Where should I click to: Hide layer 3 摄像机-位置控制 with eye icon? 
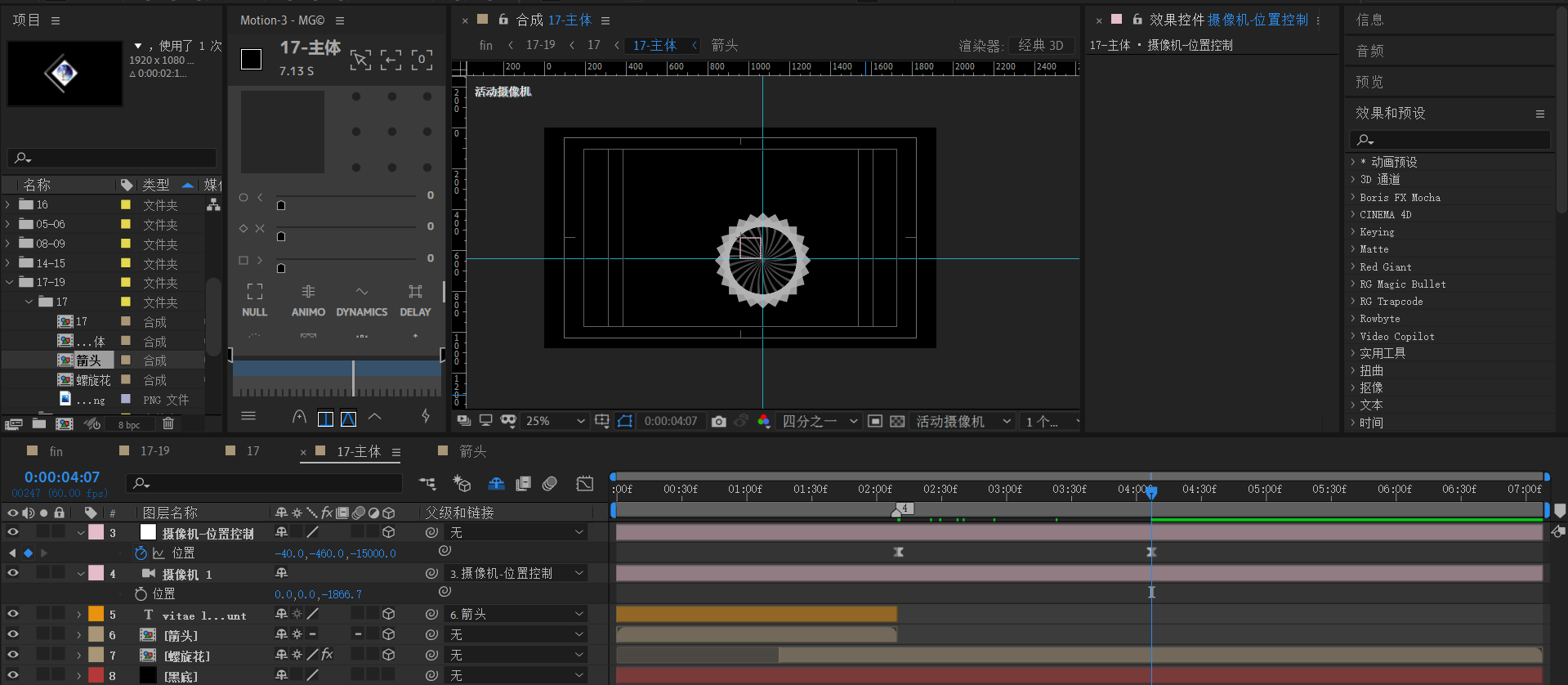12,532
